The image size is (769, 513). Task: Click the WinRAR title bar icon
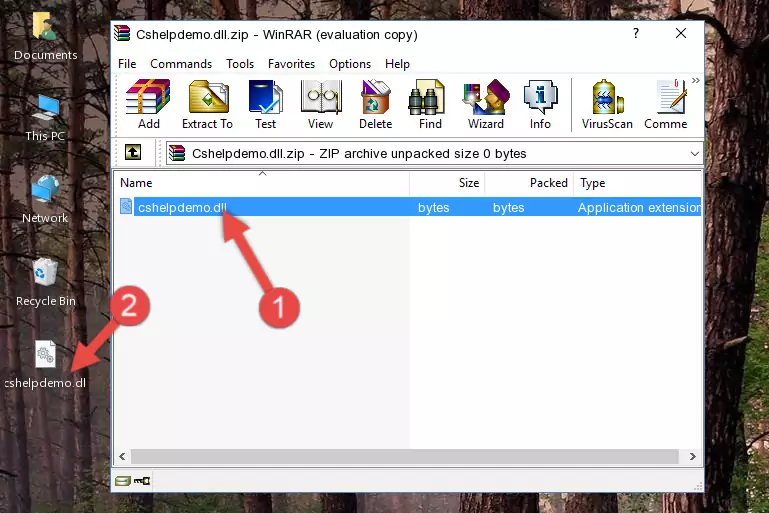pos(122,34)
